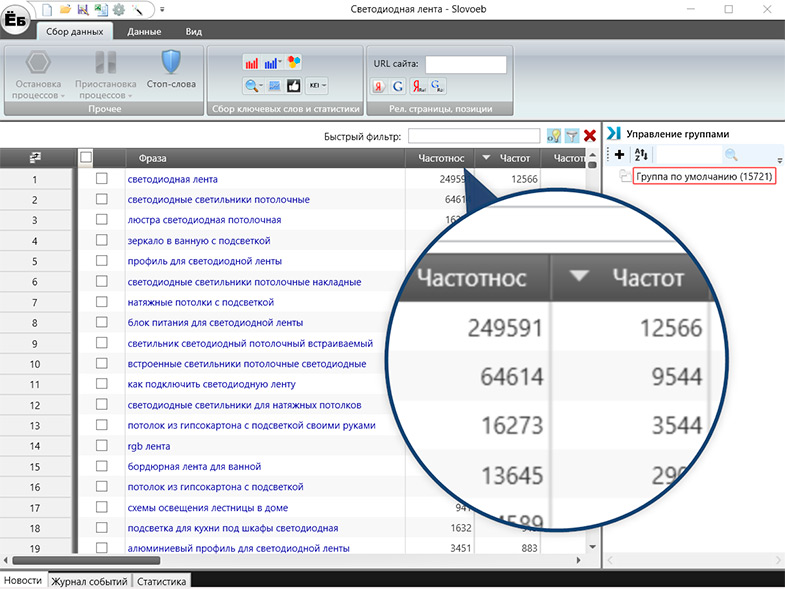Image resolution: width=785 pixels, height=589 pixels.
Task: Clear the filter with red X icon
Action: pos(590,135)
